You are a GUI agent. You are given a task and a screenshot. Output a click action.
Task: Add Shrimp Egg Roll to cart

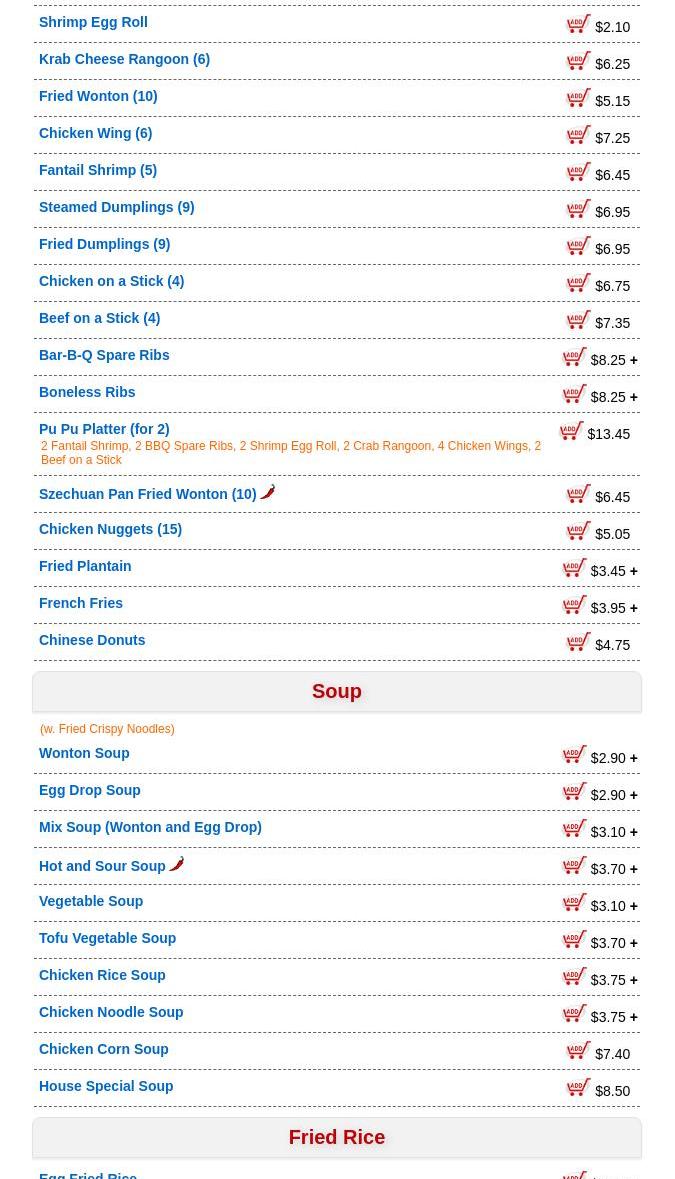coord(578,24)
